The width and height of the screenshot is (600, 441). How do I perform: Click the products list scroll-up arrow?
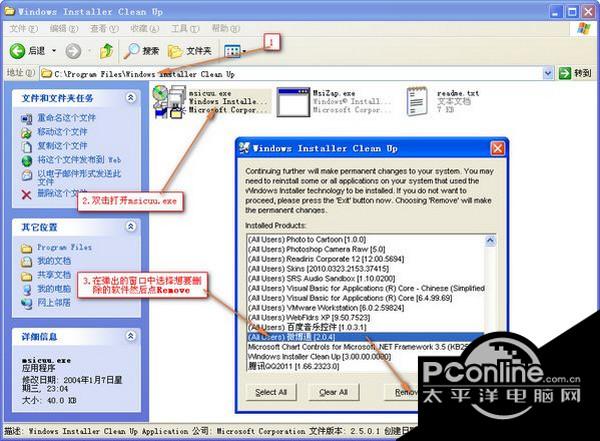(490, 240)
